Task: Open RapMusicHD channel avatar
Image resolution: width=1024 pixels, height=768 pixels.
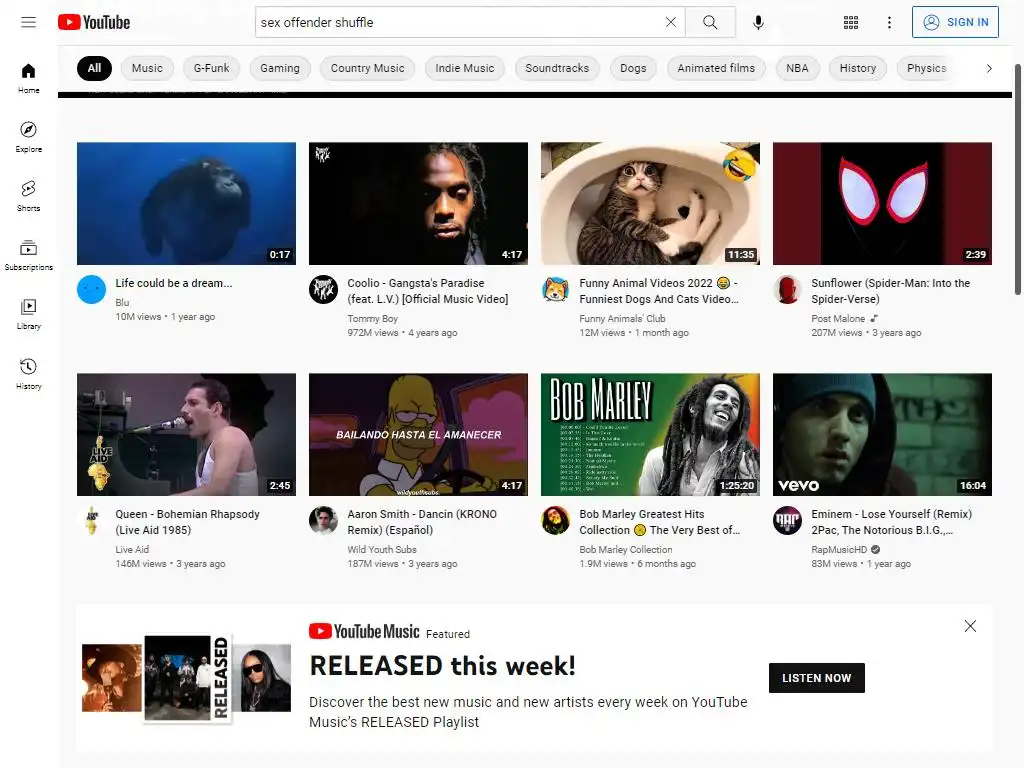Action: pos(787,520)
